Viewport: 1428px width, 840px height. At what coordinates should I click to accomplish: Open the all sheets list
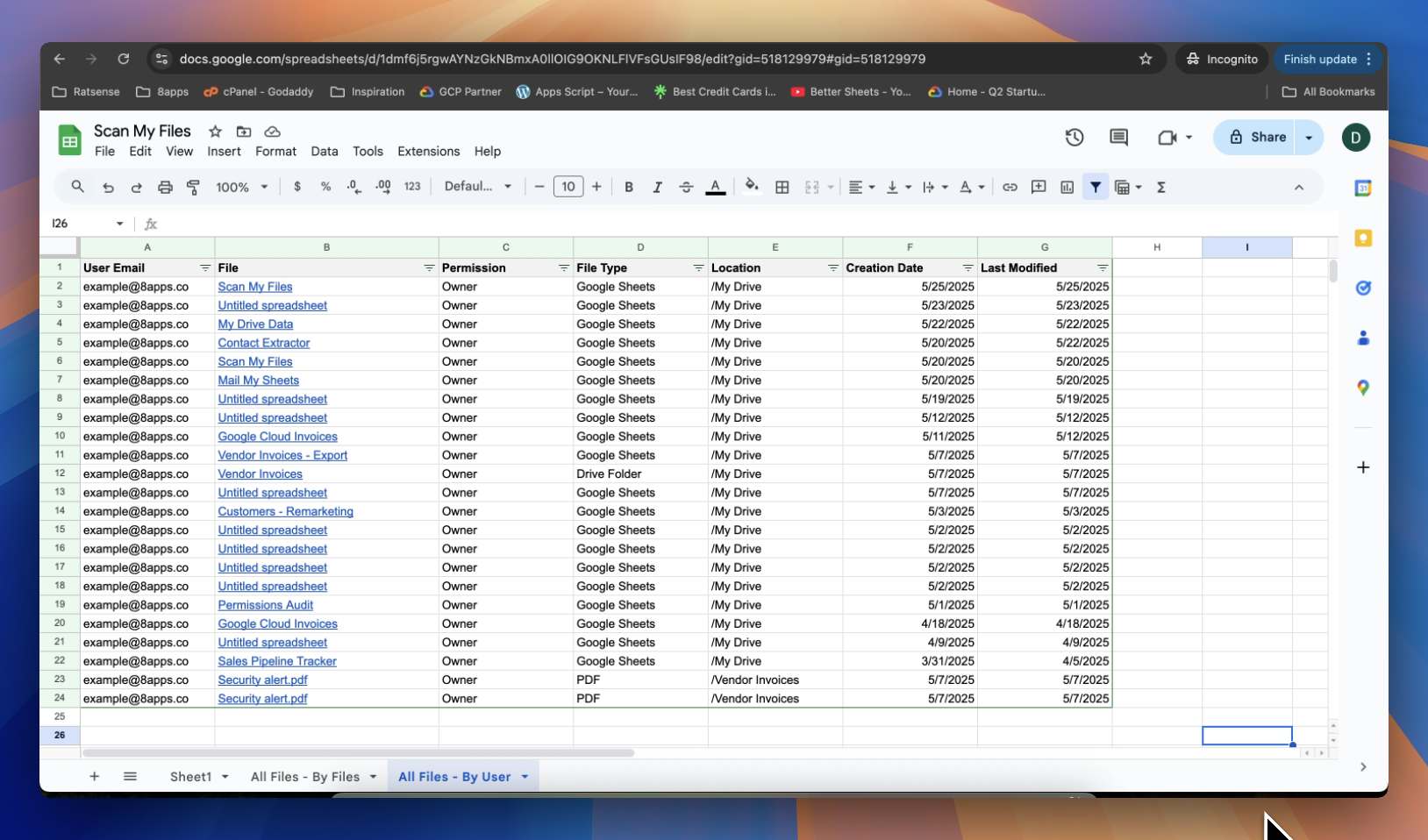(x=130, y=777)
